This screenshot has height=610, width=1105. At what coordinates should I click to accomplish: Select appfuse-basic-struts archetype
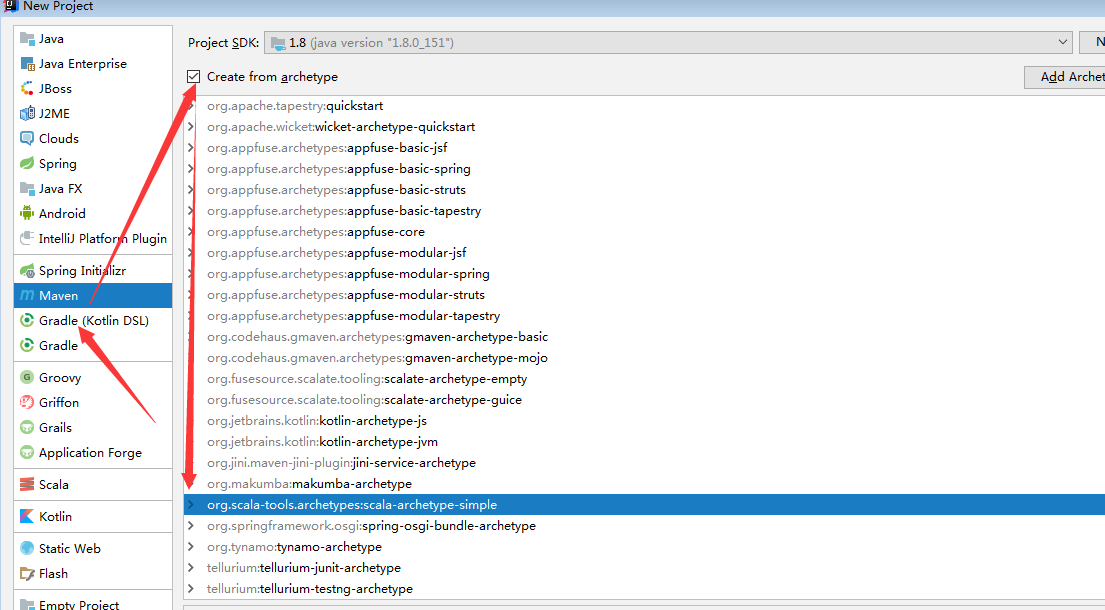pyautogui.click(x=336, y=190)
